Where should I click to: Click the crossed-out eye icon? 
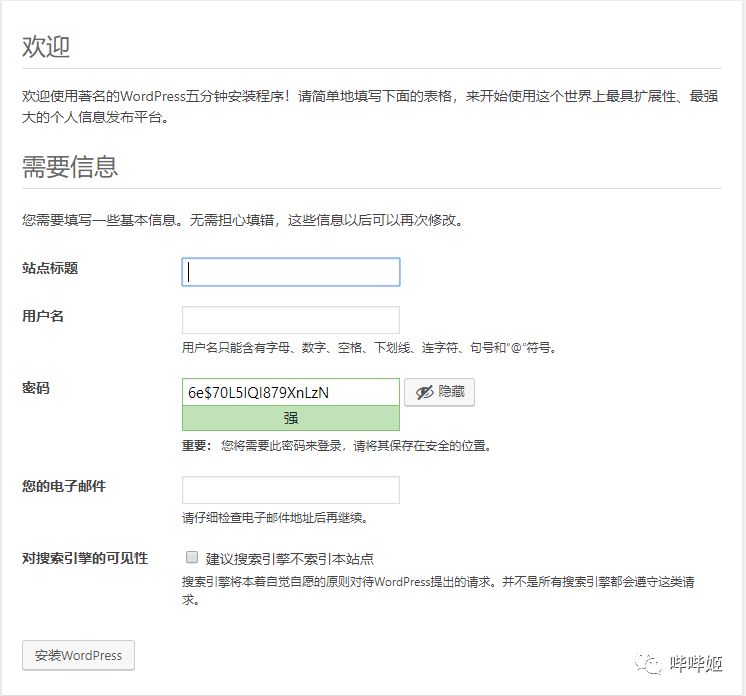click(x=424, y=393)
